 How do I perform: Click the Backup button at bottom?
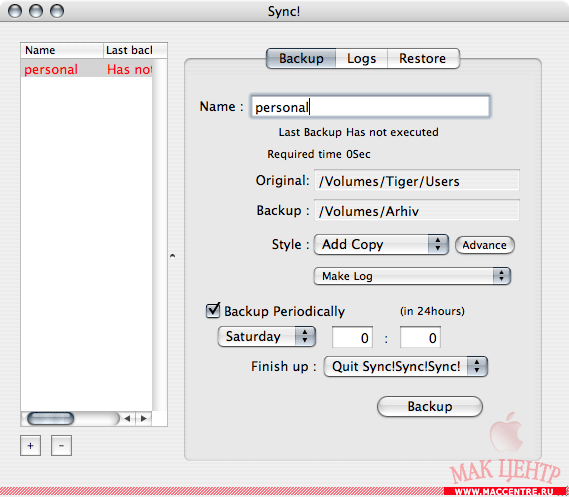point(430,406)
